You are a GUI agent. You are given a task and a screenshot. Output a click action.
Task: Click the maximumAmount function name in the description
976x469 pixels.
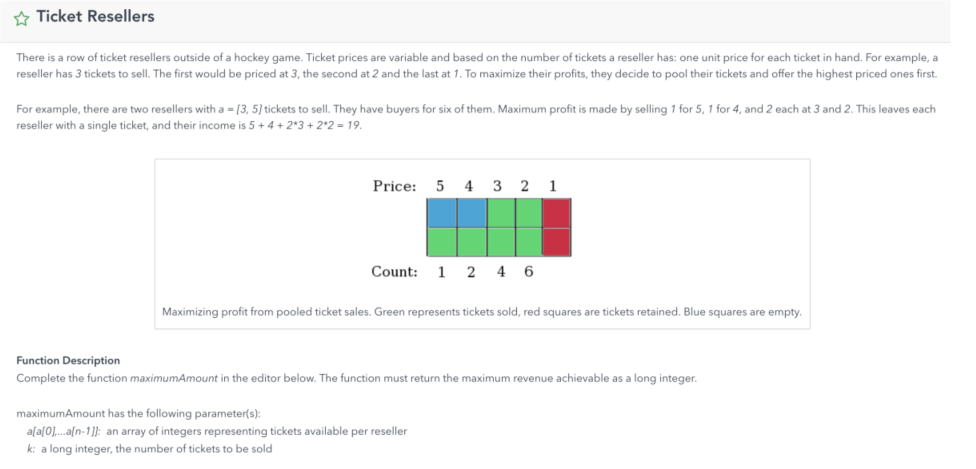pos(174,378)
